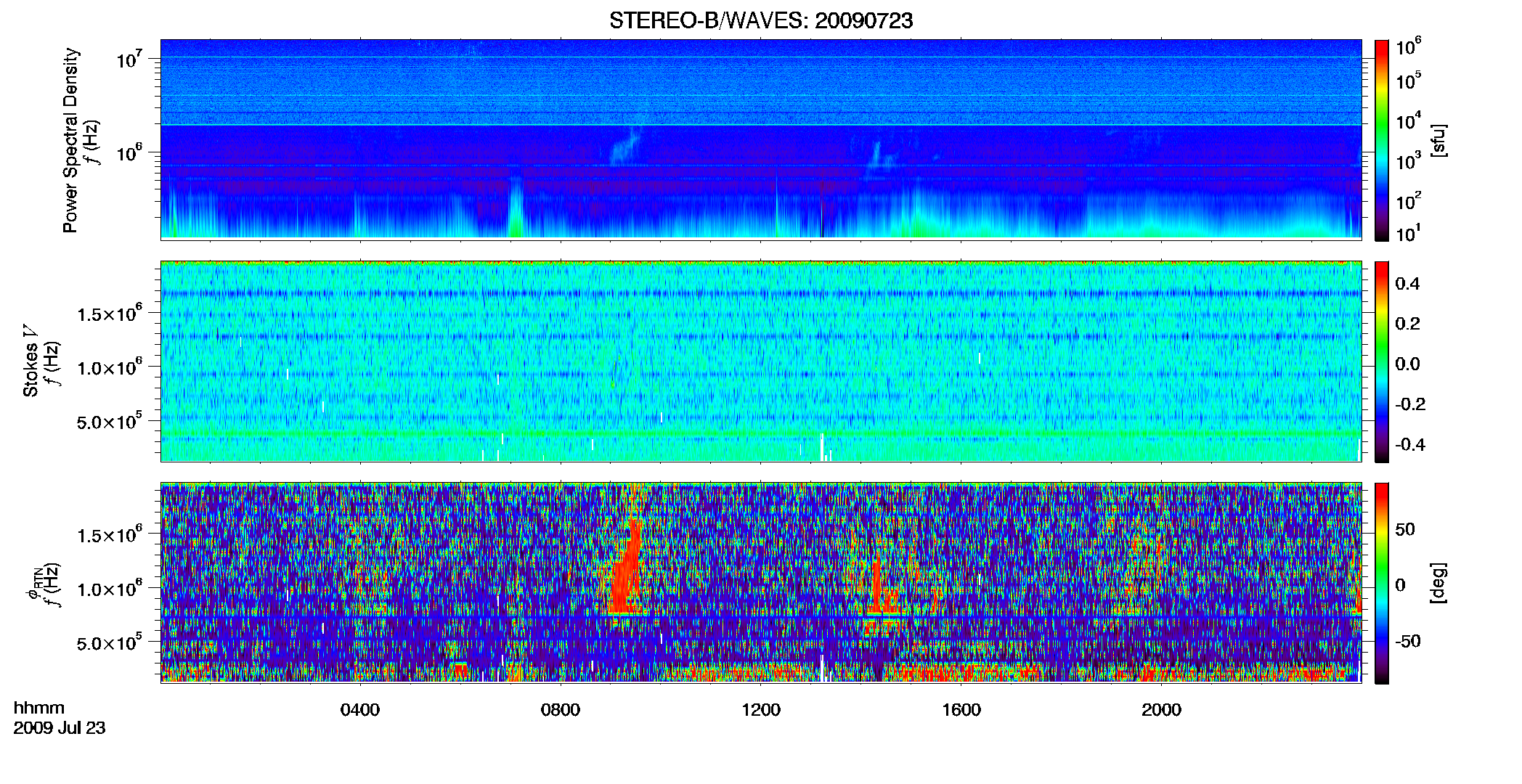Click the top panel power spectral density colorbar

1382,140
